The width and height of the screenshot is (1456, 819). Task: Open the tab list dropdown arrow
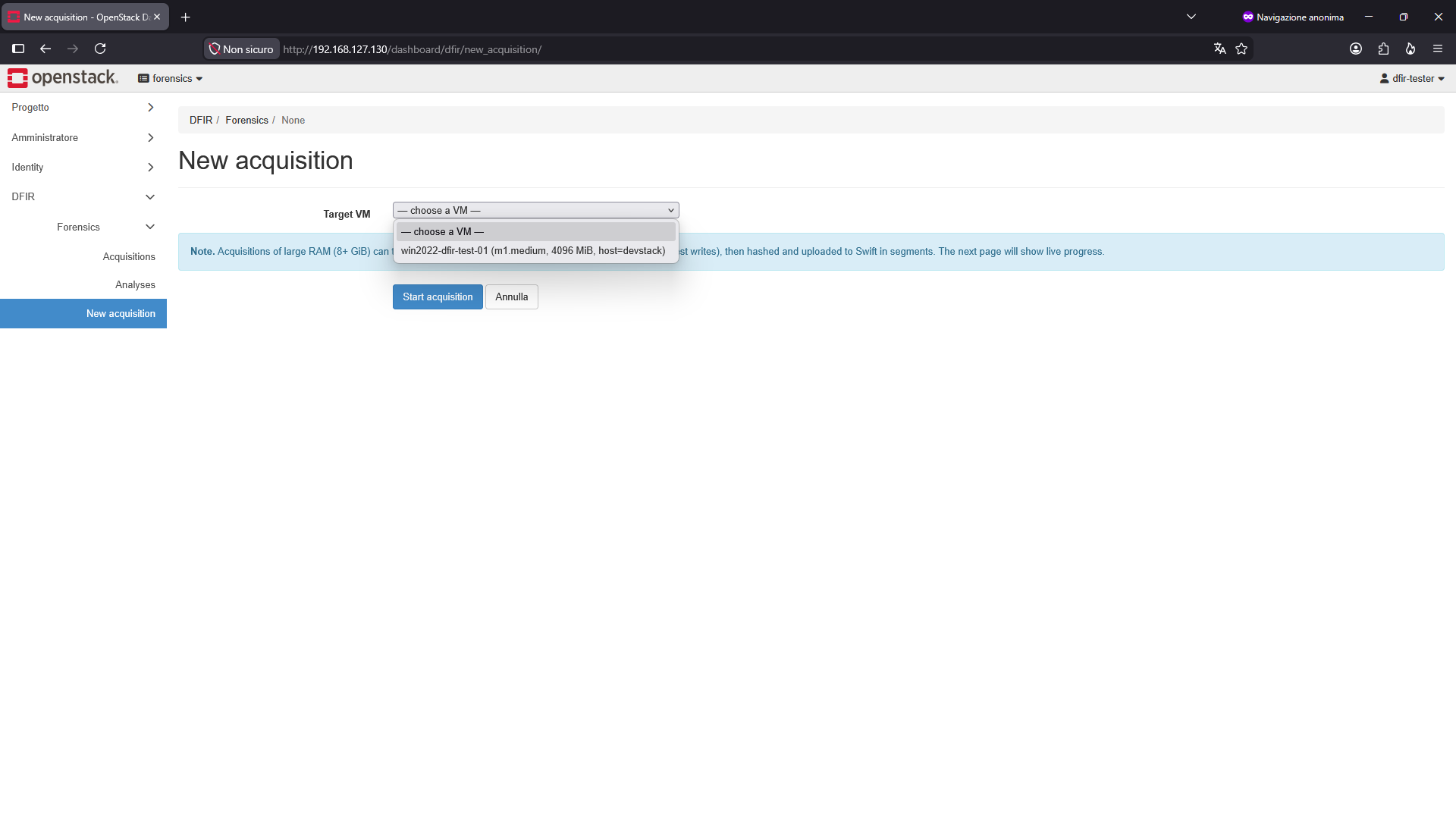[1191, 17]
